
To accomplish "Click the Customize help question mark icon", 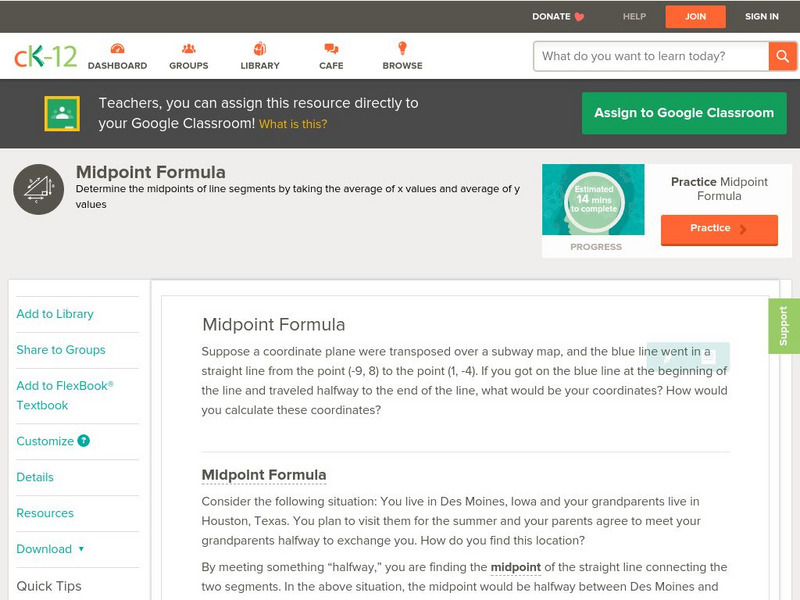I will [84, 441].
